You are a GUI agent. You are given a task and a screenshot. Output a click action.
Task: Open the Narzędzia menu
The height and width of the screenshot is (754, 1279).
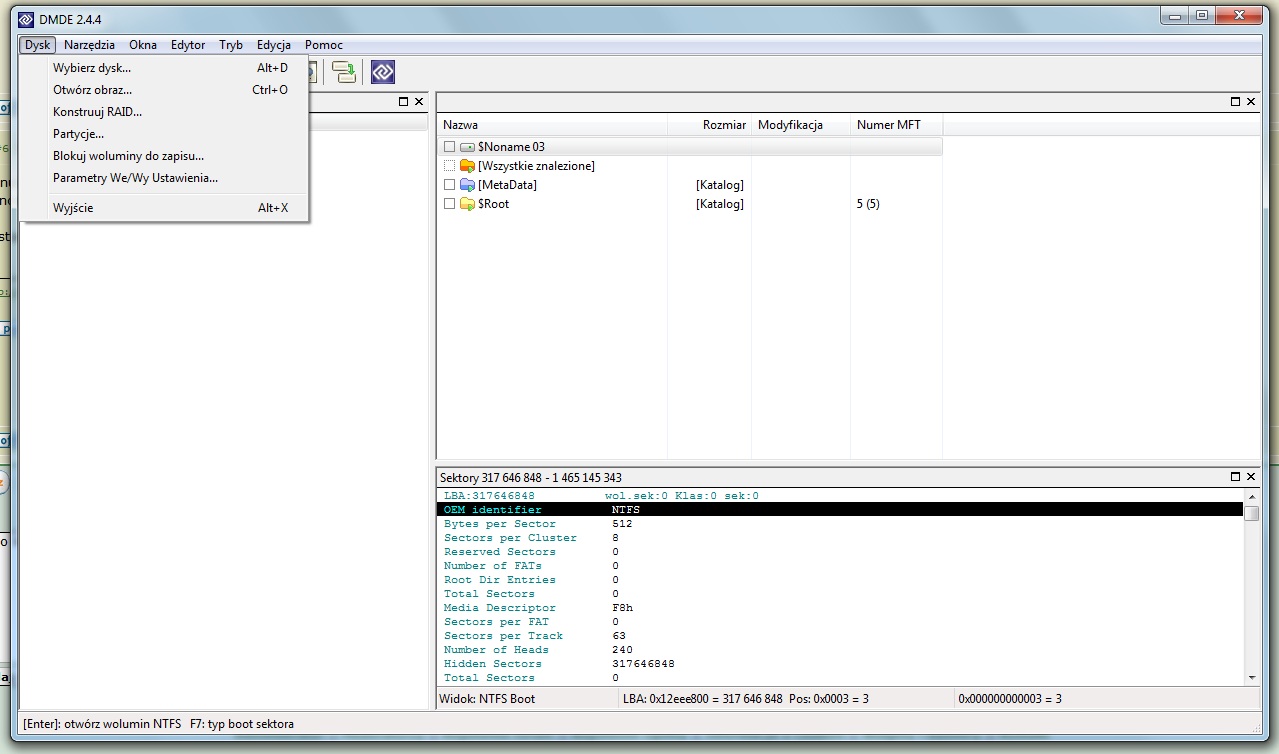click(x=89, y=45)
